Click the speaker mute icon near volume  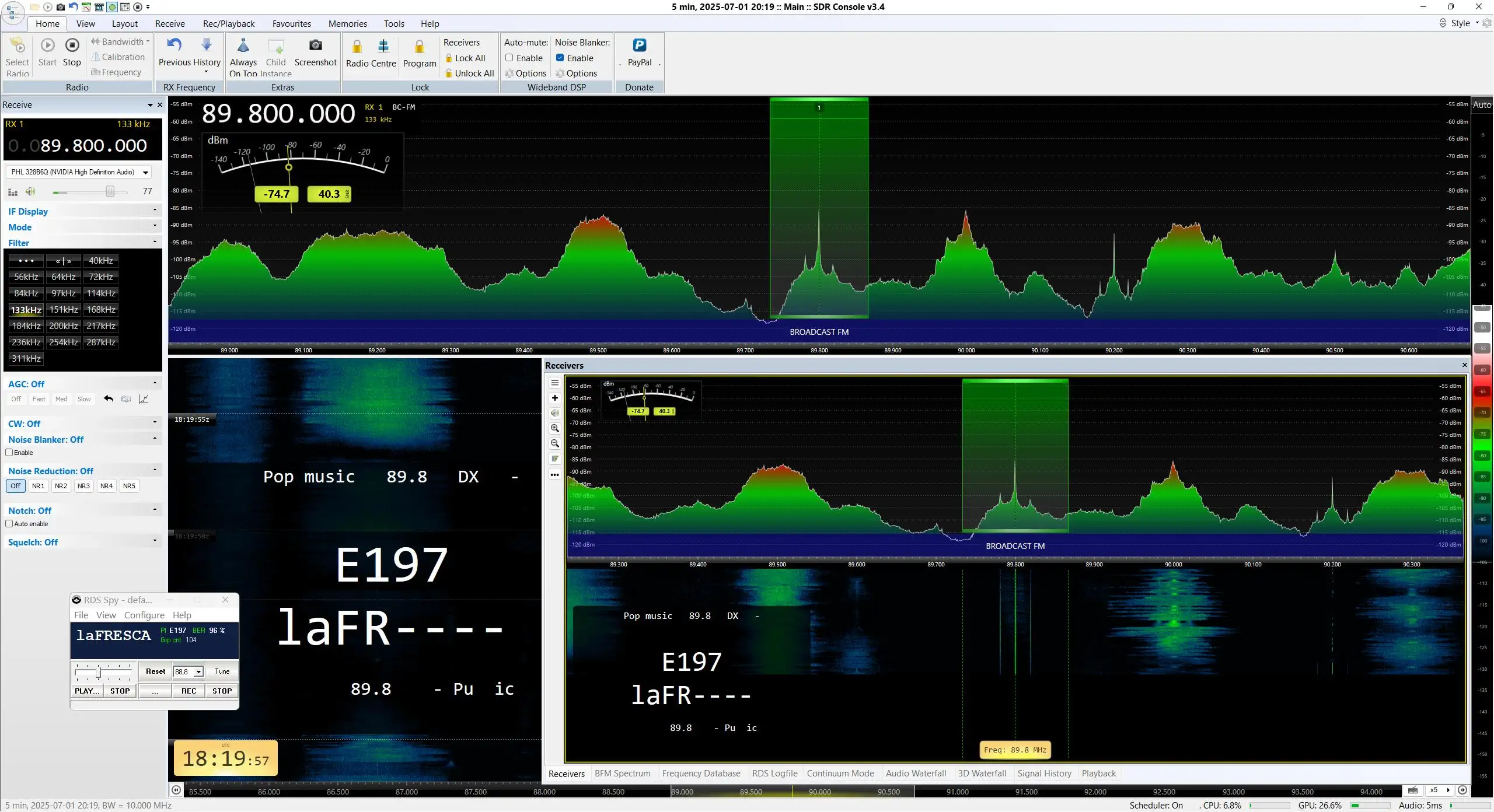pyautogui.click(x=30, y=191)
